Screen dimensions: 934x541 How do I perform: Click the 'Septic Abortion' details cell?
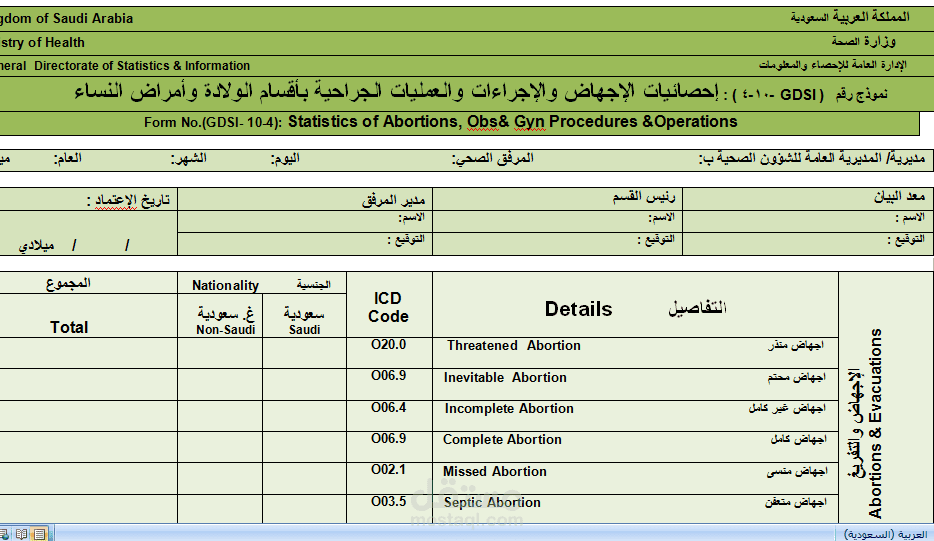[636, 509]
